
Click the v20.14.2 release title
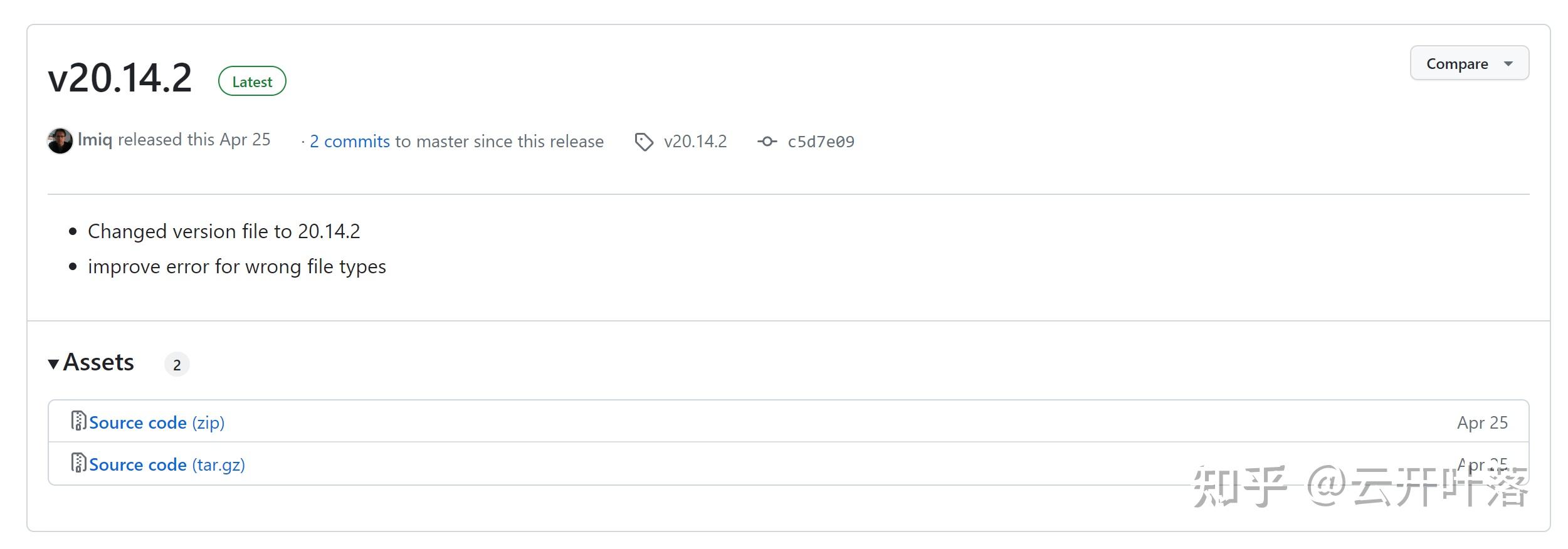coord(120,79)
